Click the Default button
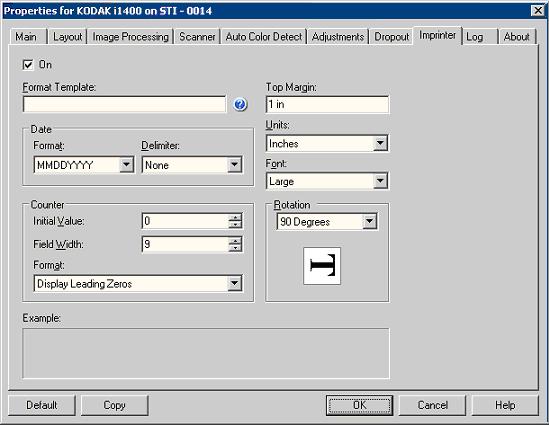The image size is (549, 425). [42, 405]
